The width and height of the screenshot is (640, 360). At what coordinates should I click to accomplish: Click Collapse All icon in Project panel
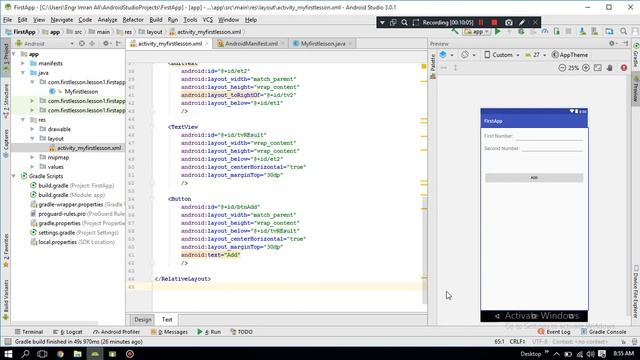92,43
